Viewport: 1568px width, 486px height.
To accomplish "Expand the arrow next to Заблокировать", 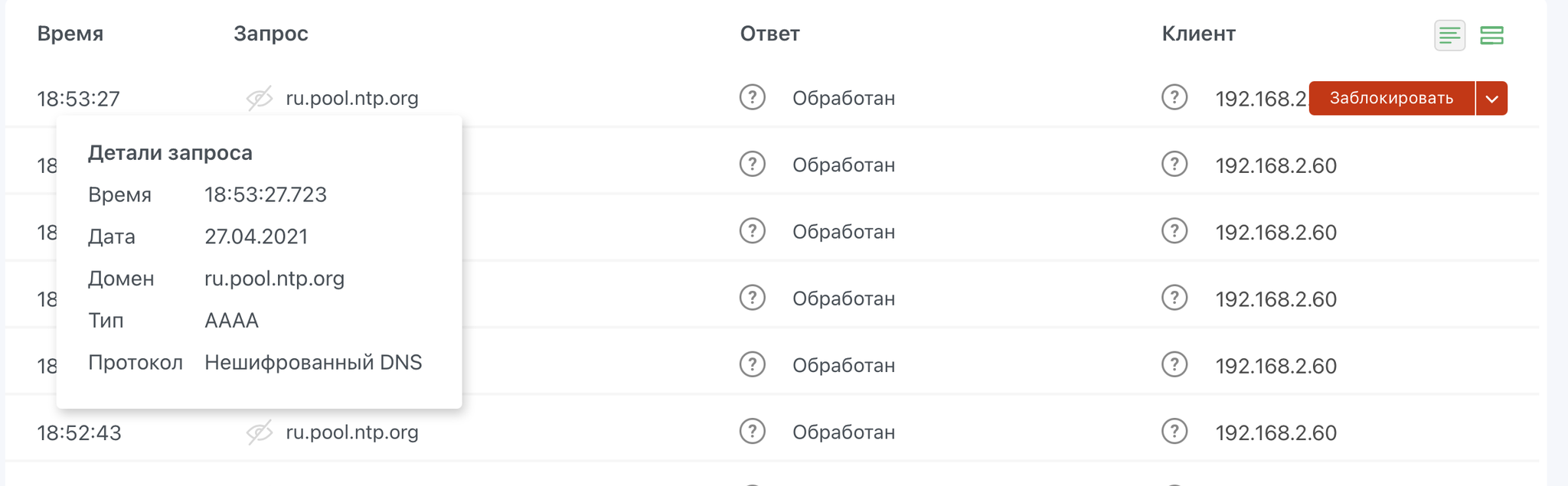I will [1491, 99].
